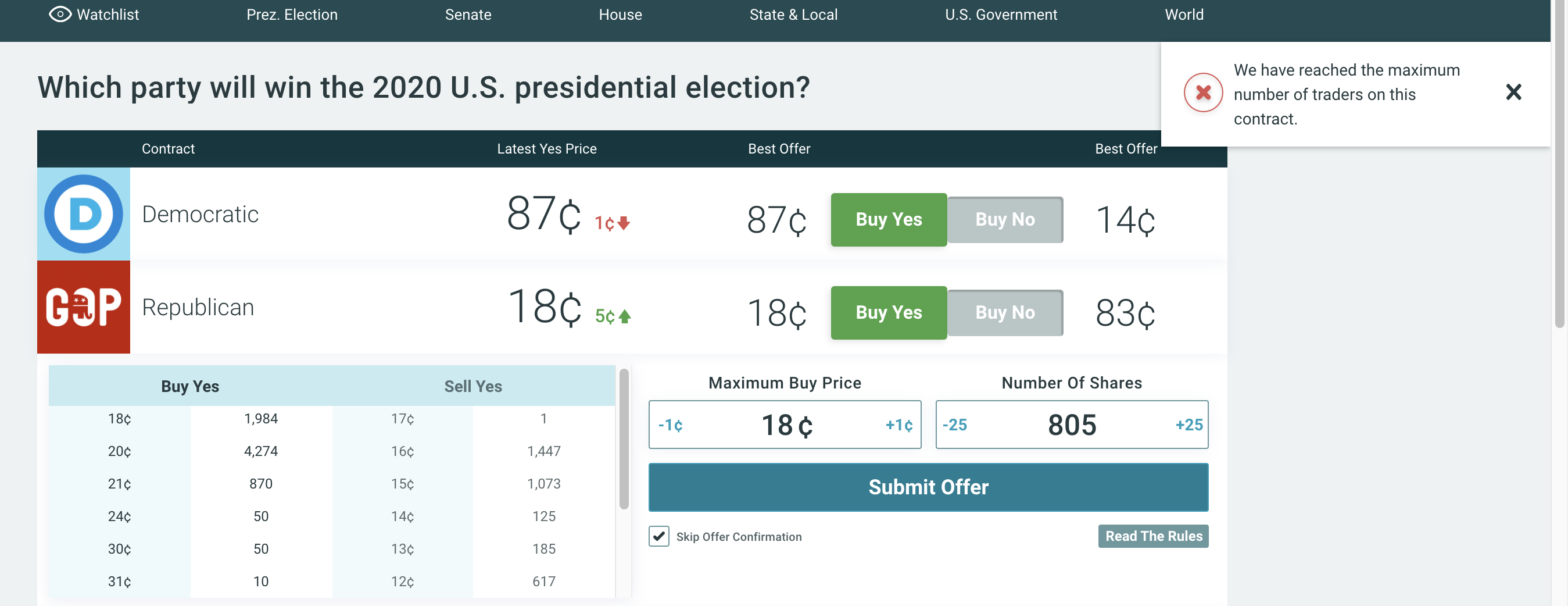Switch to the Sell Yes tab
The width and height of the screenshot is (1568, 606).
coord(473,386)
